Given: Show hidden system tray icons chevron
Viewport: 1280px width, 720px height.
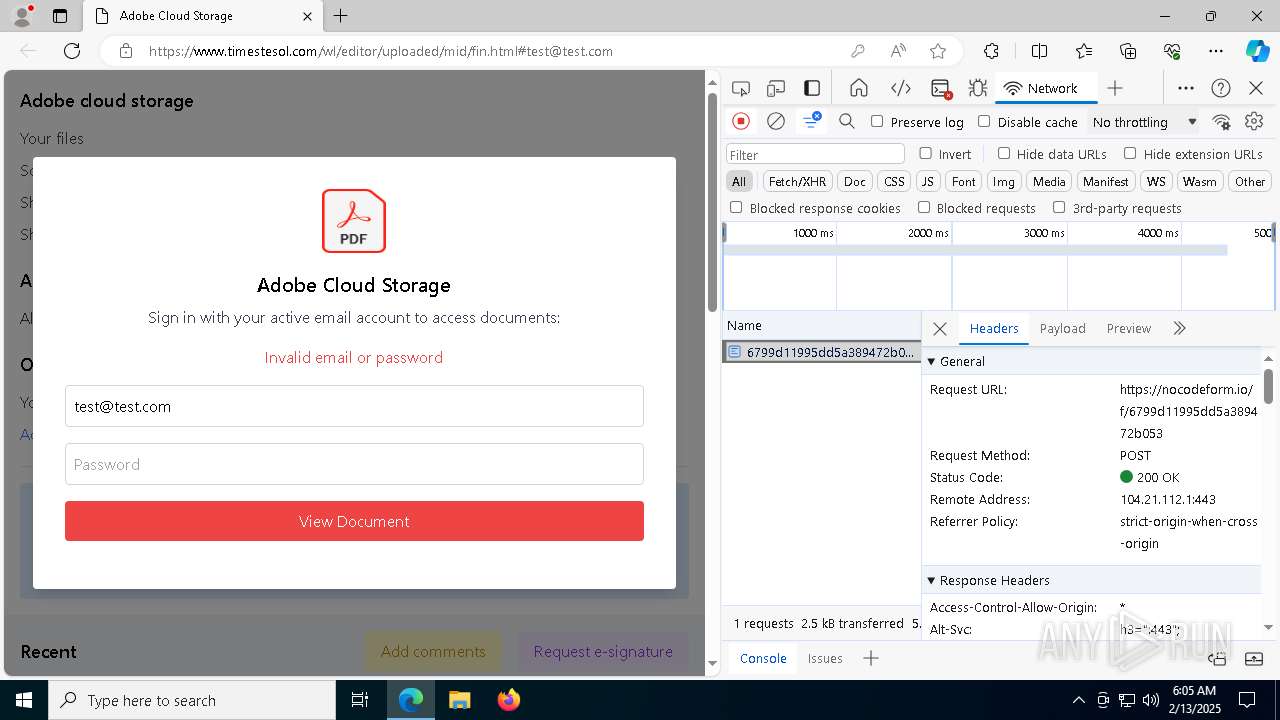Looking at the screenshot, I should pos(1078,700).
